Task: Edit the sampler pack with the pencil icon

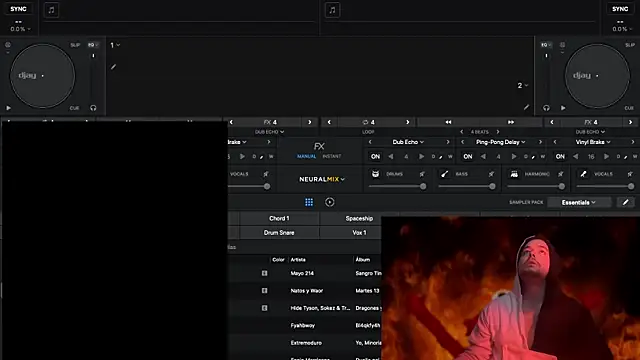Action: pyautogui.click(x=625, y=202)
